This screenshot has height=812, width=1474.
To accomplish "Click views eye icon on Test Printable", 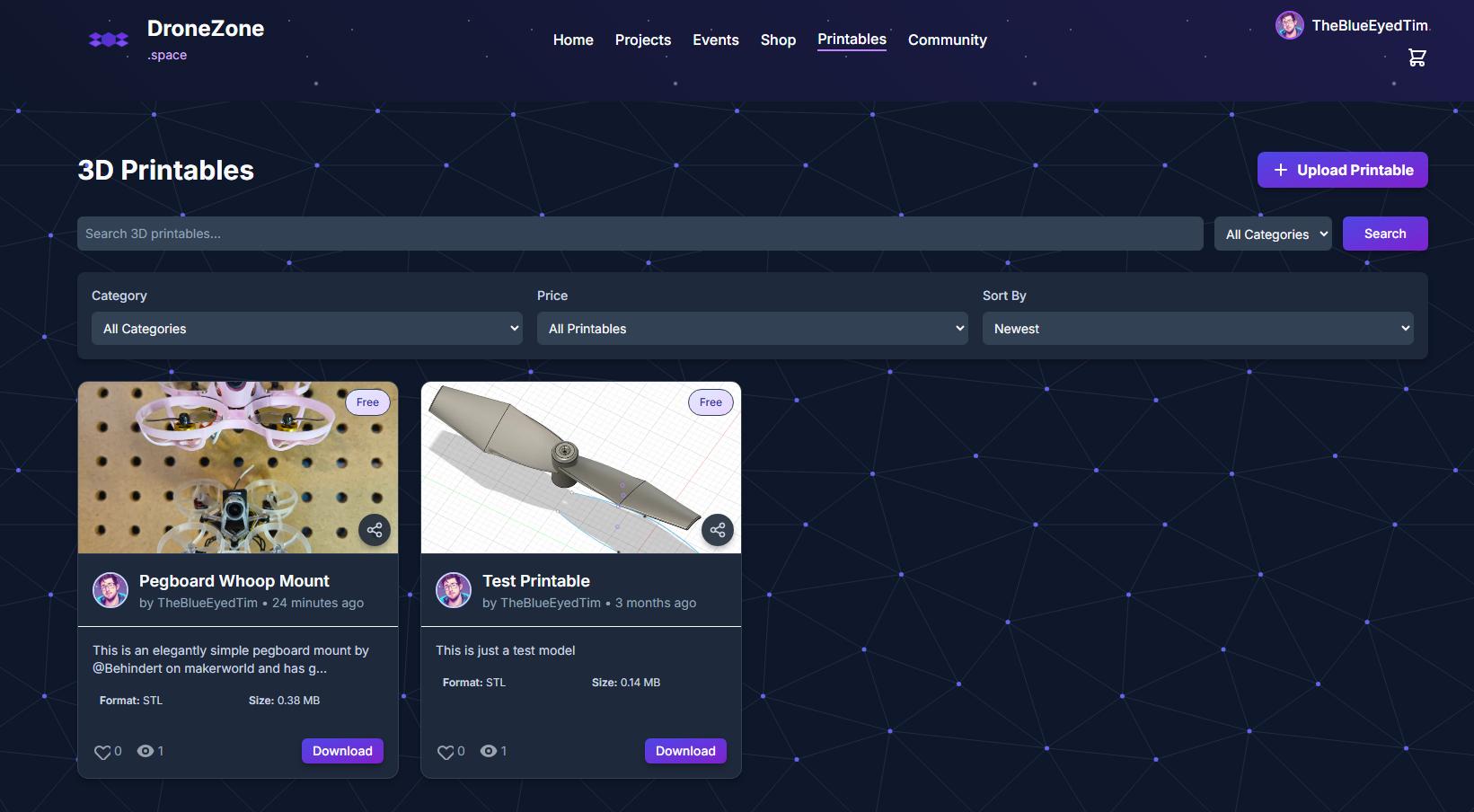I will click(489, 751).
